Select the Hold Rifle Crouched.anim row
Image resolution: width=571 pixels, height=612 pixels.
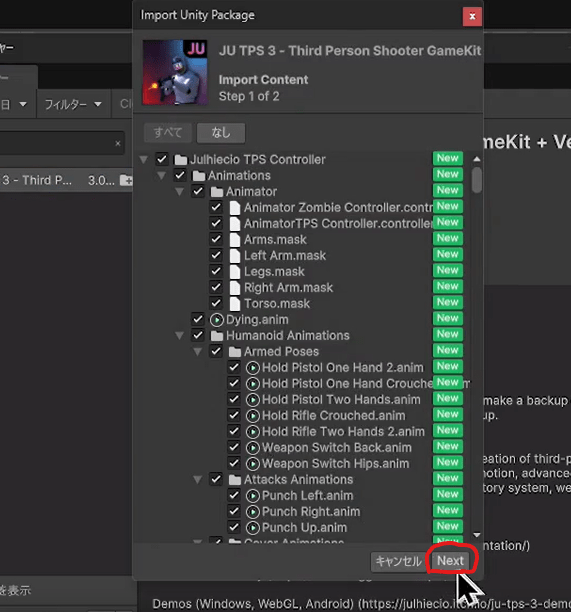[304, 416]
